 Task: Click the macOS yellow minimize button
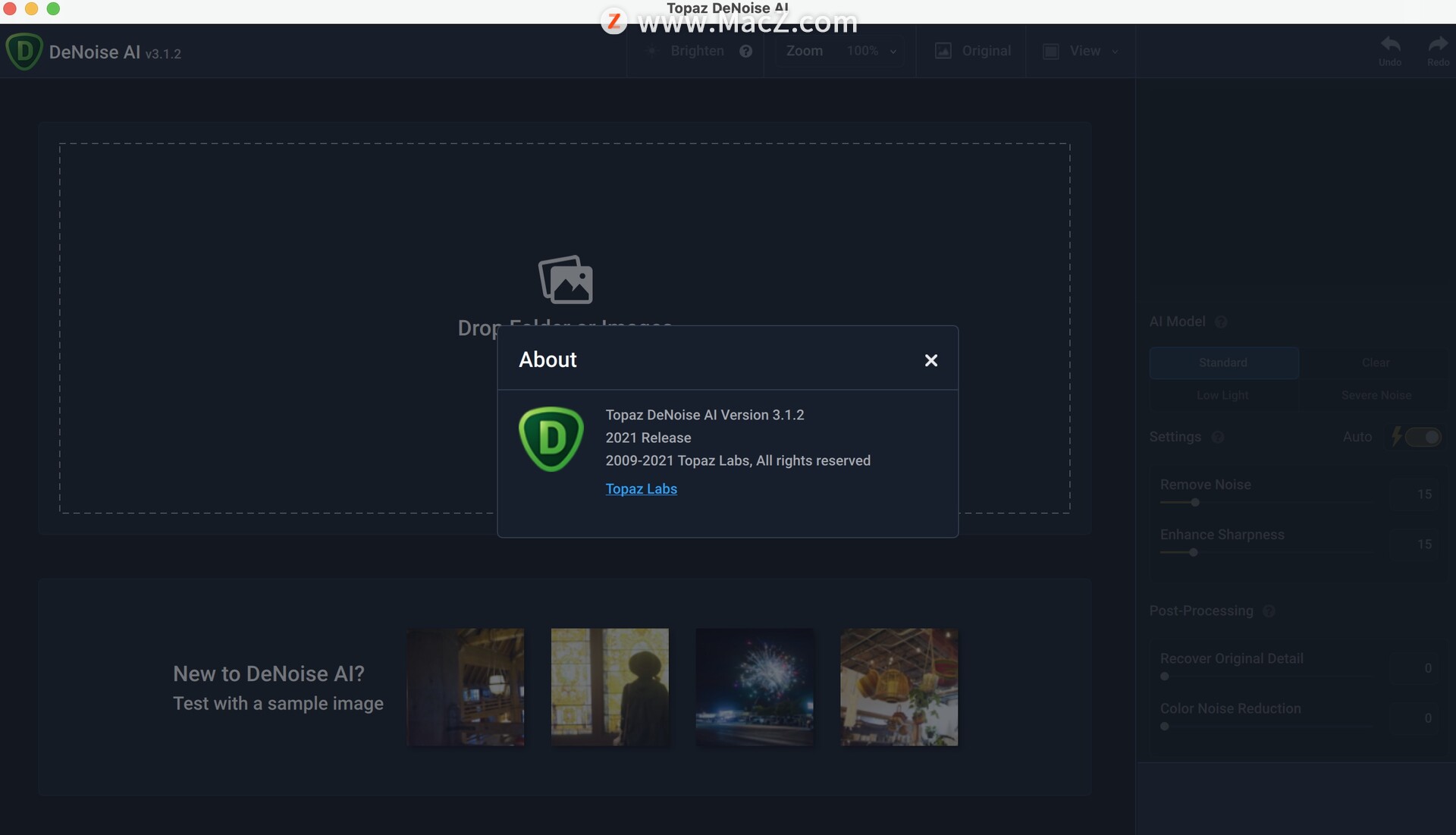coord(31,9)
